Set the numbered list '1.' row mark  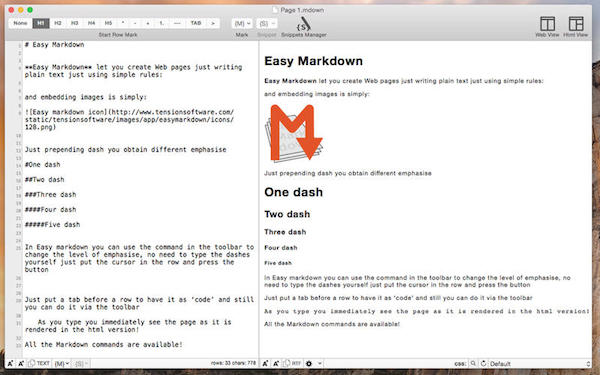point(161,23)
